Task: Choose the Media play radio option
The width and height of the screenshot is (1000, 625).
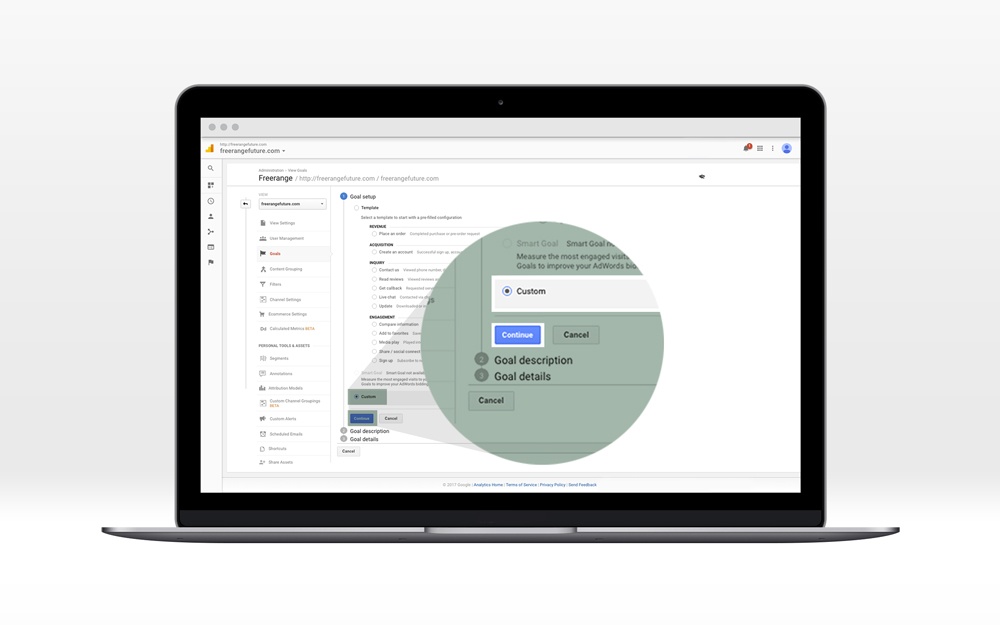Action: point(374,342)
